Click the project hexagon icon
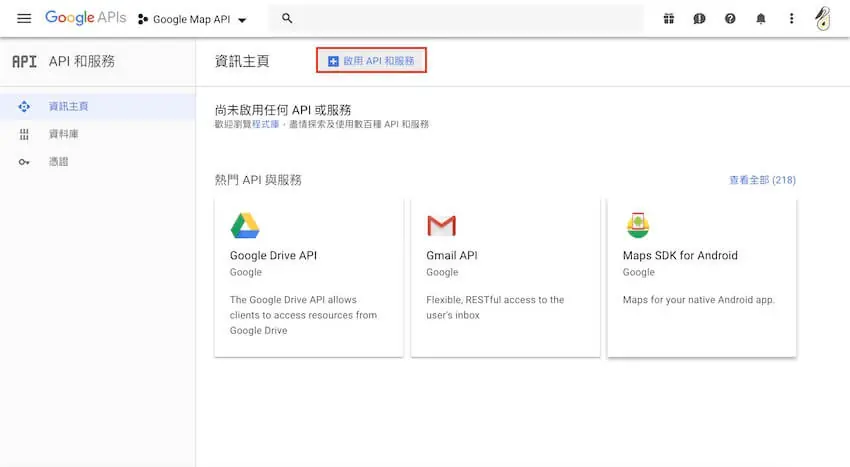This screenshot has width=850, height=467. coord(143,20)
